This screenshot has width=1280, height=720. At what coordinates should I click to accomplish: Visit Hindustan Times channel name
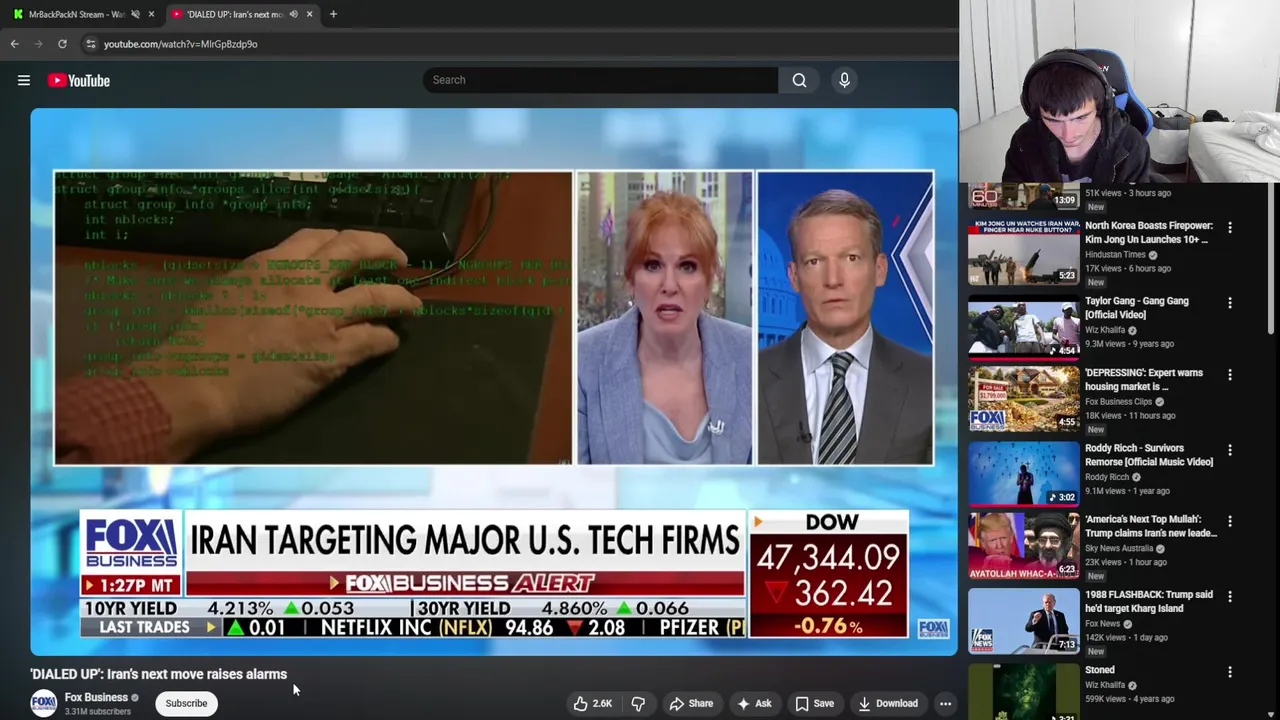1115,255
